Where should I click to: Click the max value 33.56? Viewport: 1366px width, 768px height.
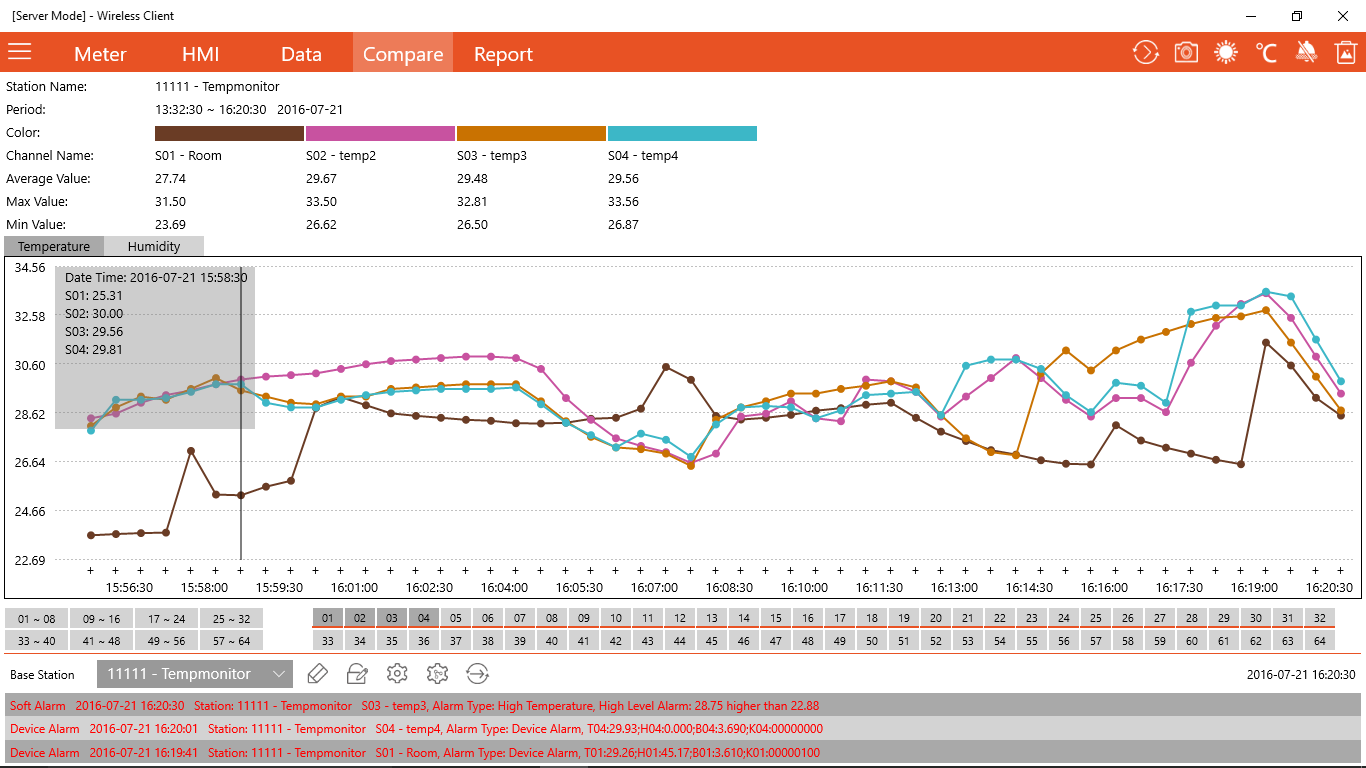point(623,202)
